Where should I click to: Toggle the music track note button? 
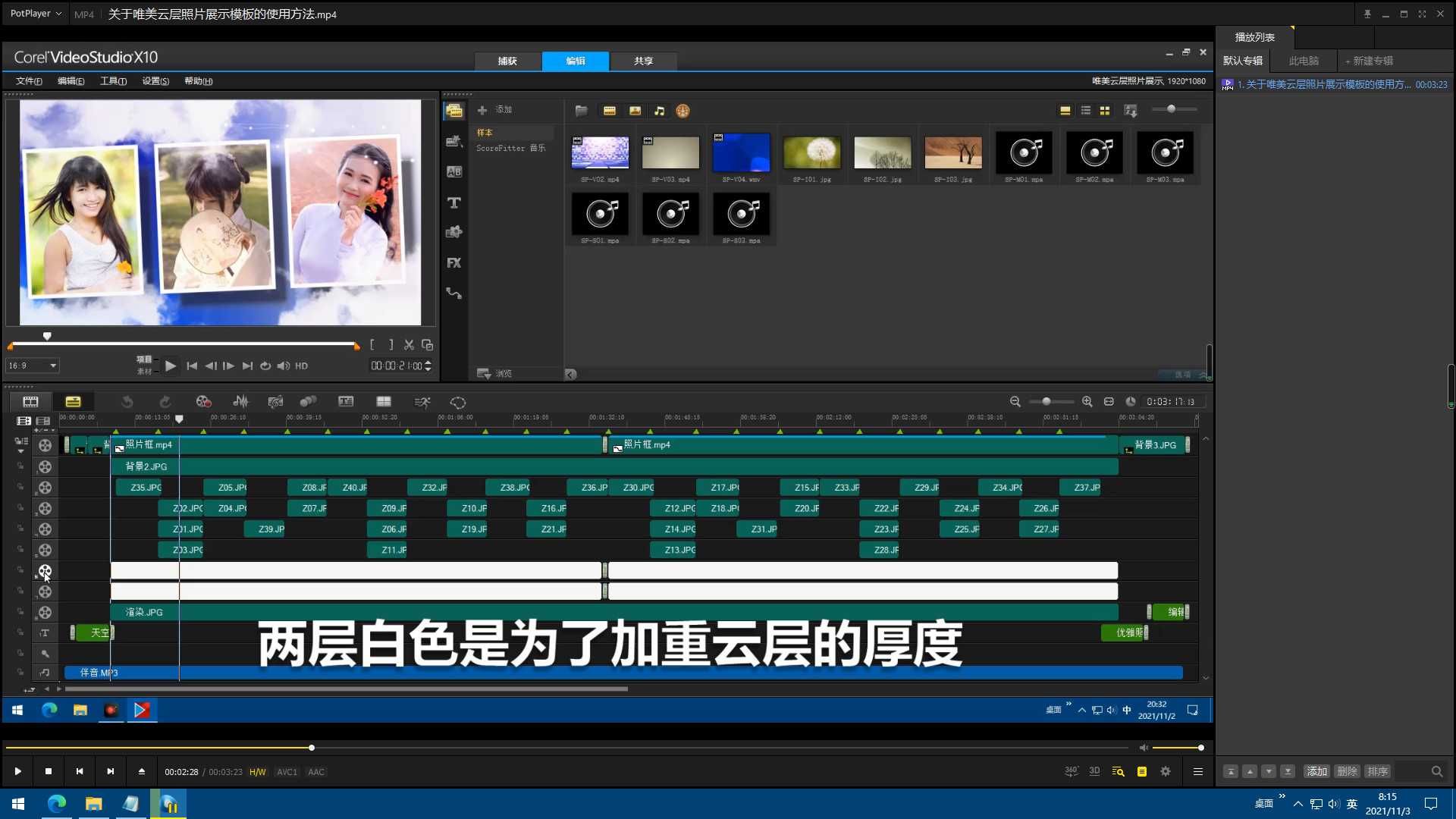(x=45, y=673)
